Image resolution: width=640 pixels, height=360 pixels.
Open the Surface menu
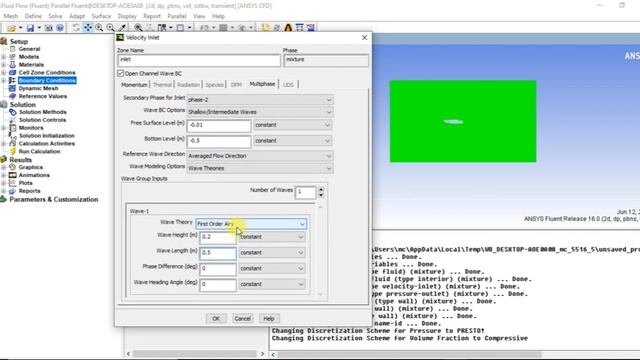click(x=101, y=16)
